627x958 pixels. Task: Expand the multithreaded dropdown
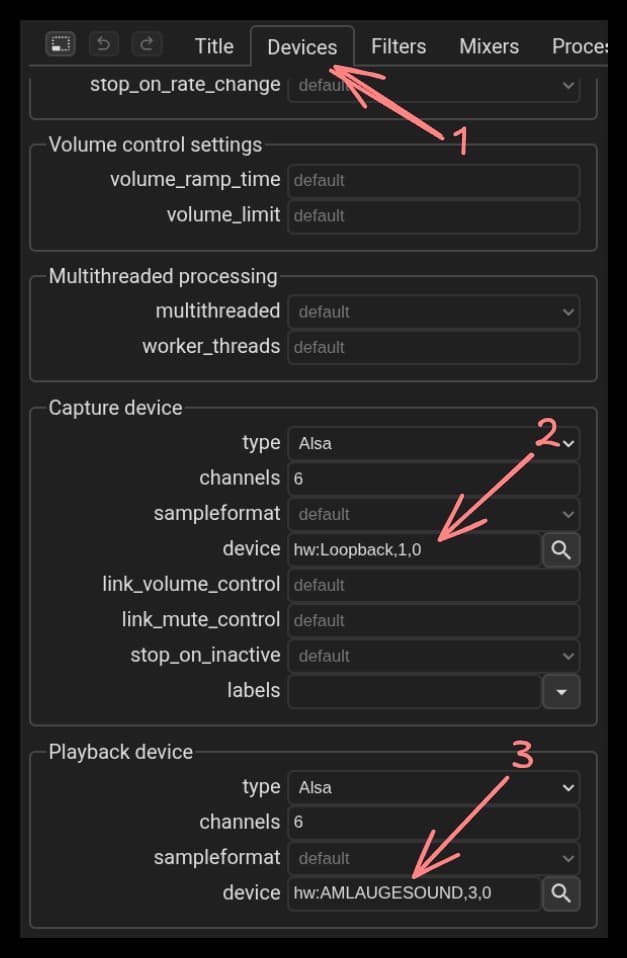click(433, 312)
